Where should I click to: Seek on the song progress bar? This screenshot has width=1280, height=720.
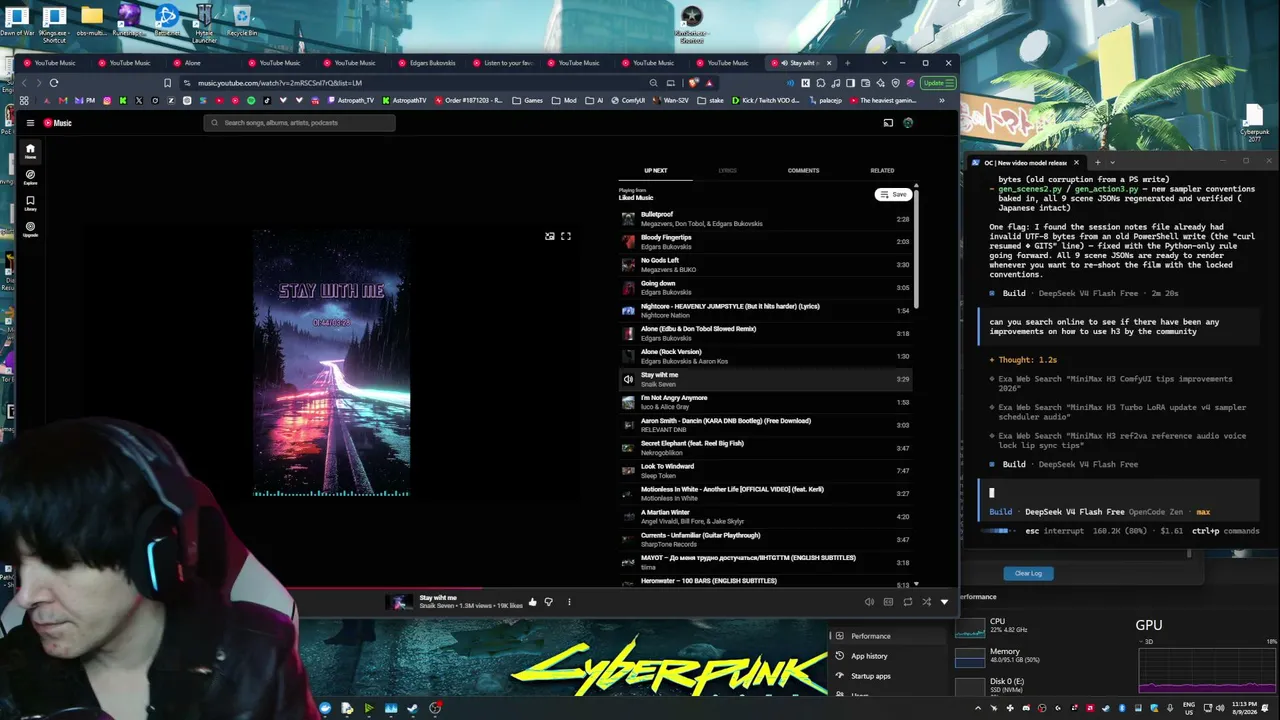pos(487,588)
